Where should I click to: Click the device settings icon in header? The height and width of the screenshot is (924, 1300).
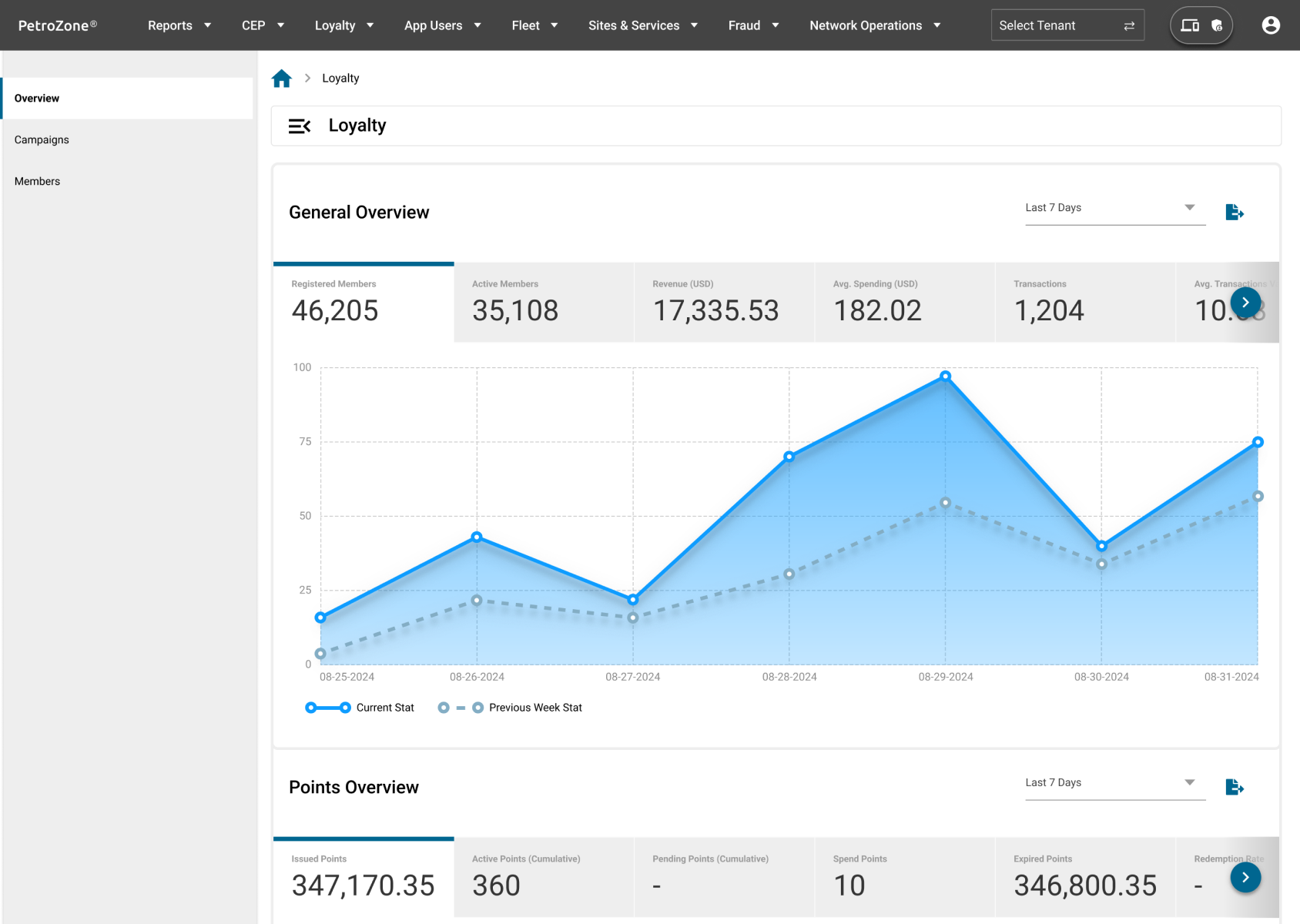click(x=1201, y=25)
